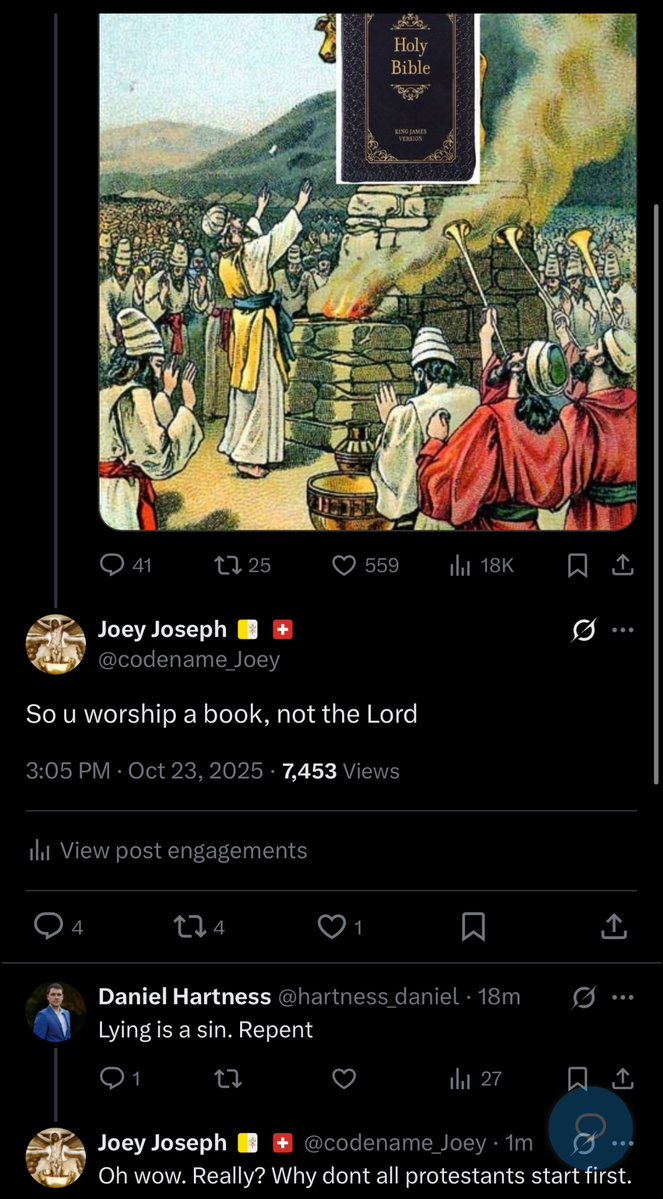Open more options on Daniel Hartness's reply
The height and width of the screenshot is (1199, 663).
[623, 997]
